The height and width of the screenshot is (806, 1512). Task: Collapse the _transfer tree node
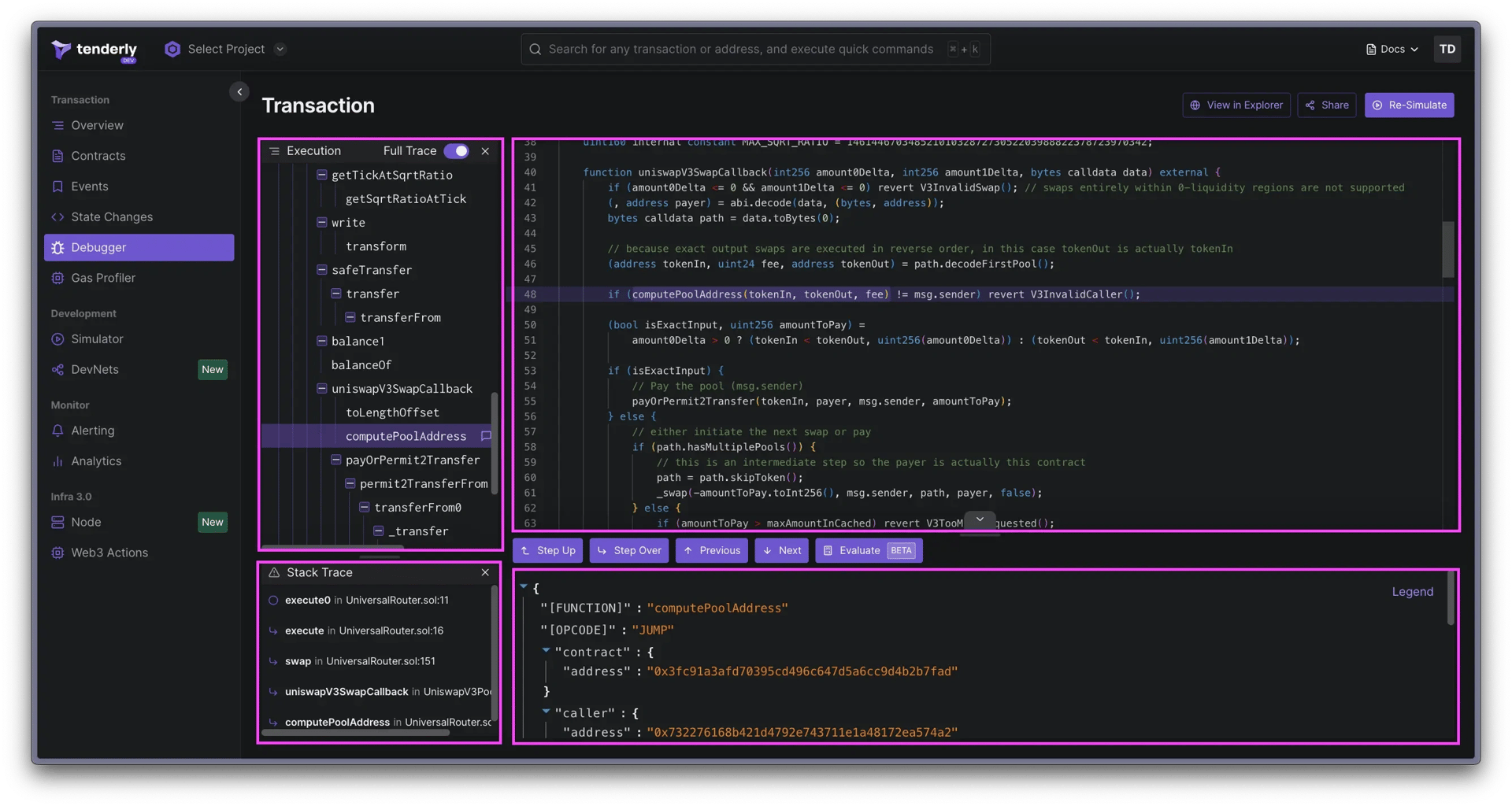click(x=379, y=531)
